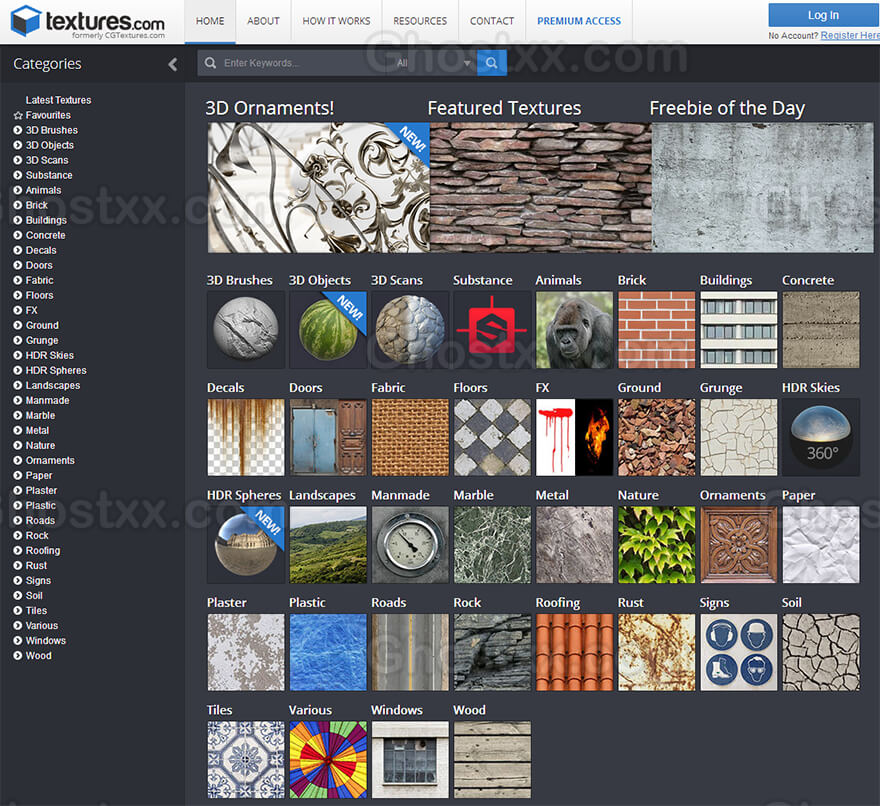The height and width of the screenshot is (806, 880).
Task: Click the blue search magnifier button
Action: (492, 63)
